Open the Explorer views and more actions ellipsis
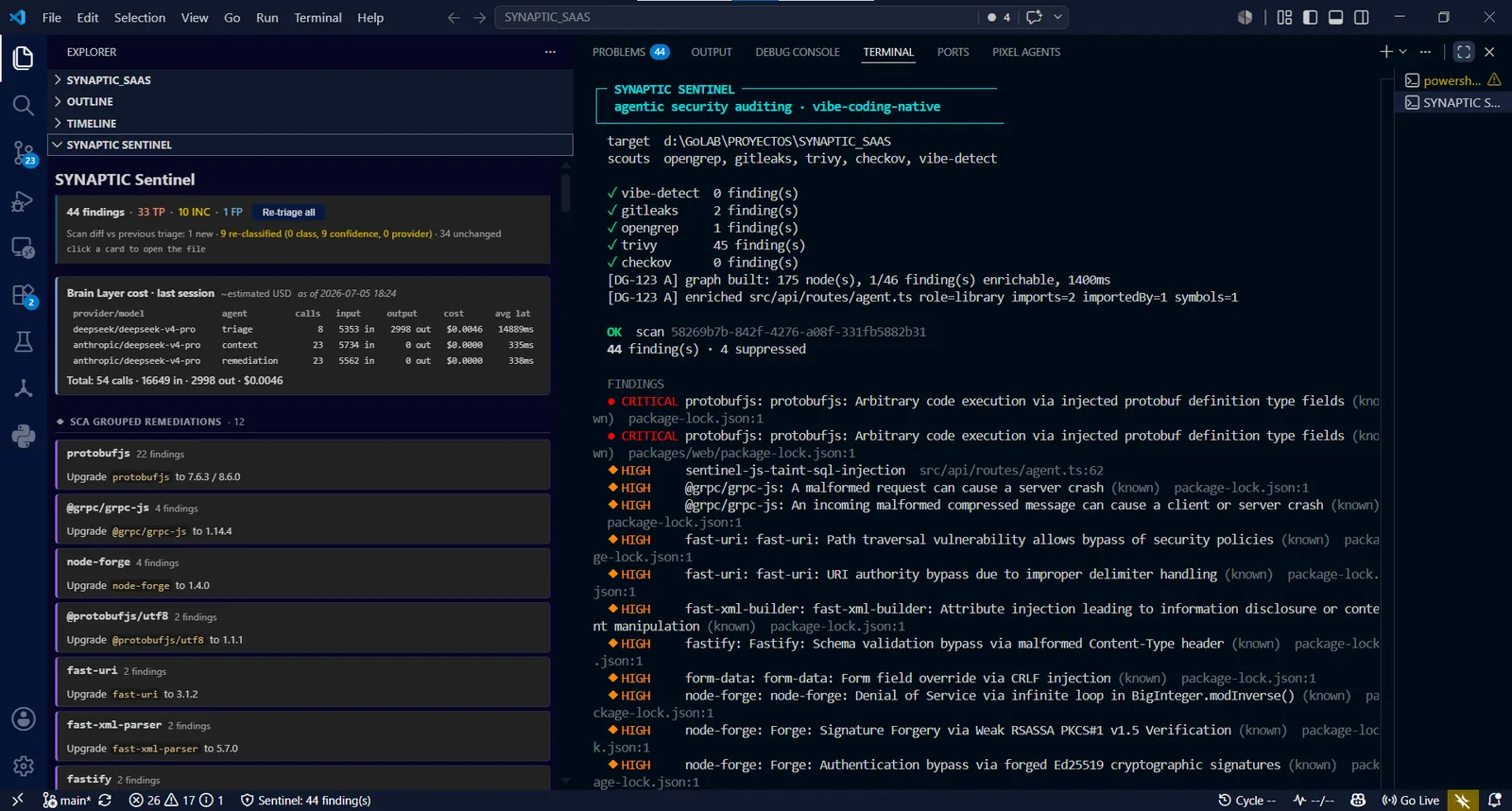Image resolution: width=1512 pixels, height=811 pixels. [550, 52]
